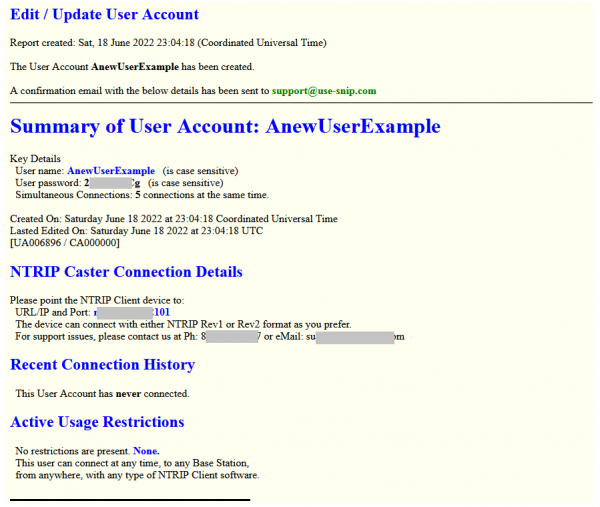This screenshot has height=507, width=600.
Task: Click the support@use-snip.com email link
Action: pyautogui.click(x=323, y=91)
